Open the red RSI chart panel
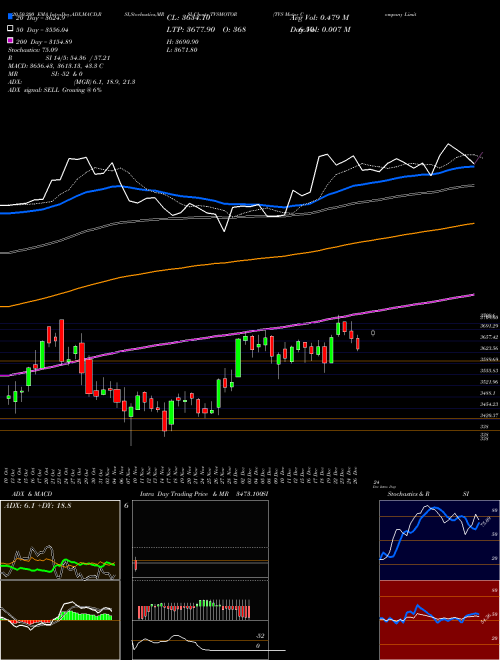 (x=439, y=620)
